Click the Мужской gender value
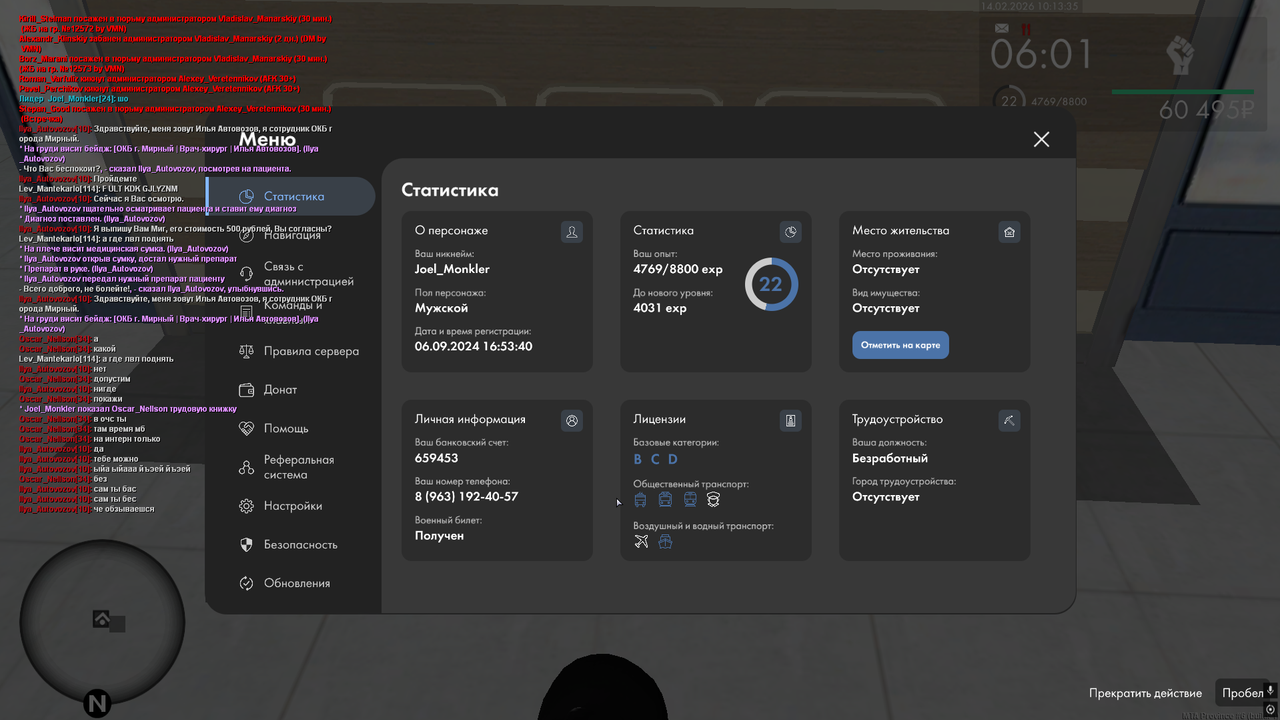The height and width of the screenshot is (720, 1280). [442, 308]
